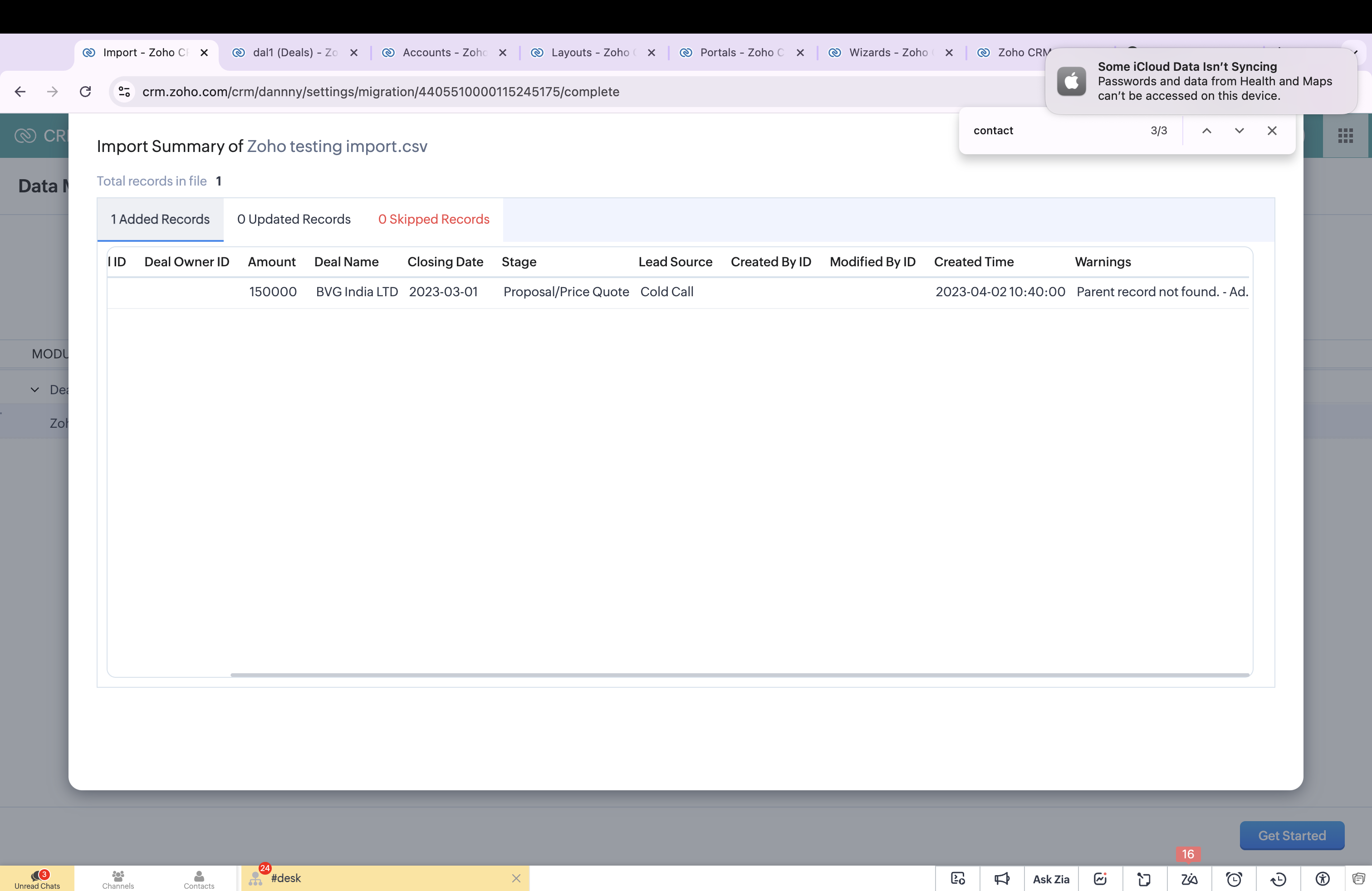Click the horizontal scrollbar under the records table
Screen dimensions: 1372x891
[739, 674]
